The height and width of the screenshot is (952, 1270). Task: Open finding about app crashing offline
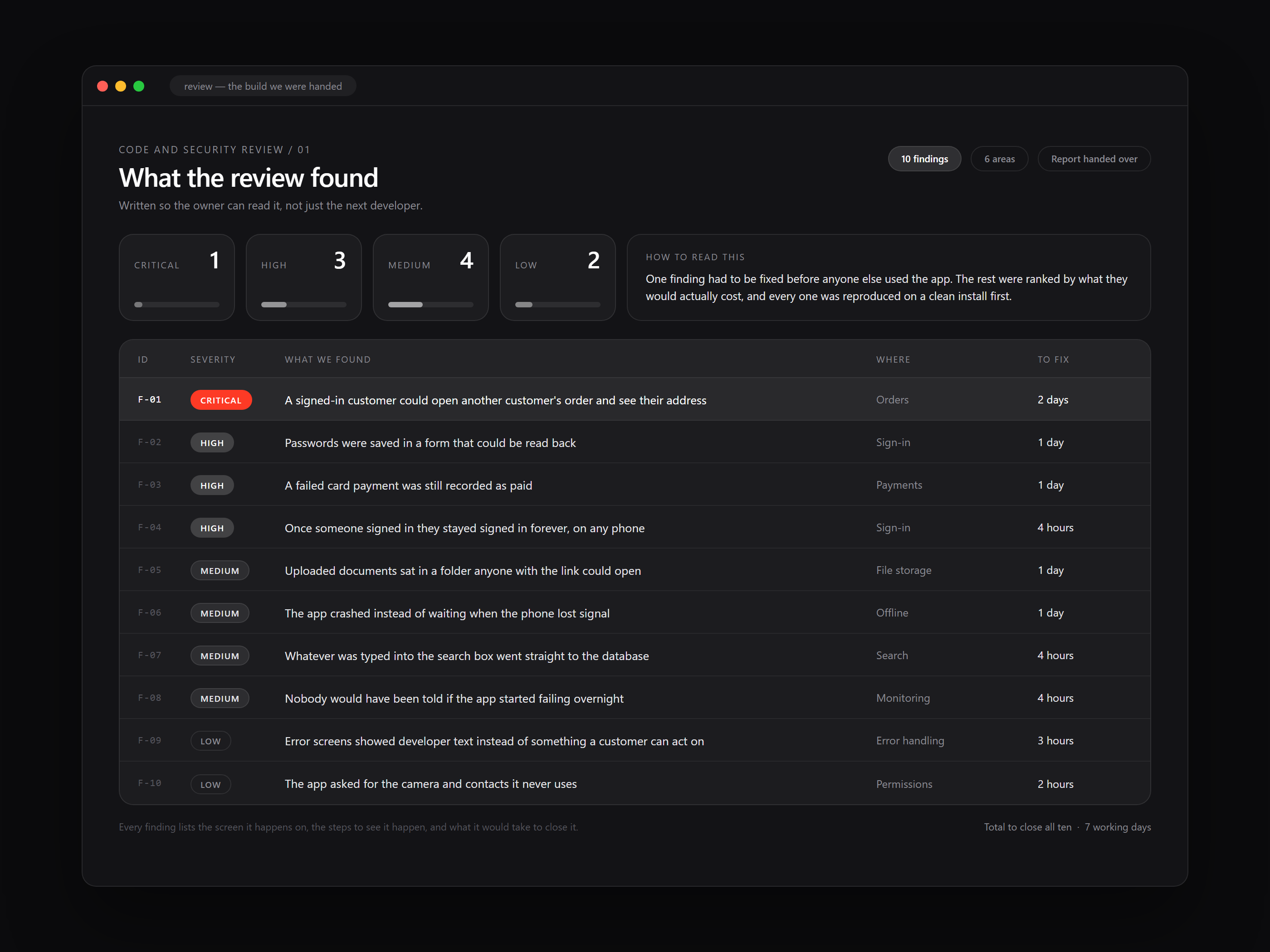pos(447,613)
